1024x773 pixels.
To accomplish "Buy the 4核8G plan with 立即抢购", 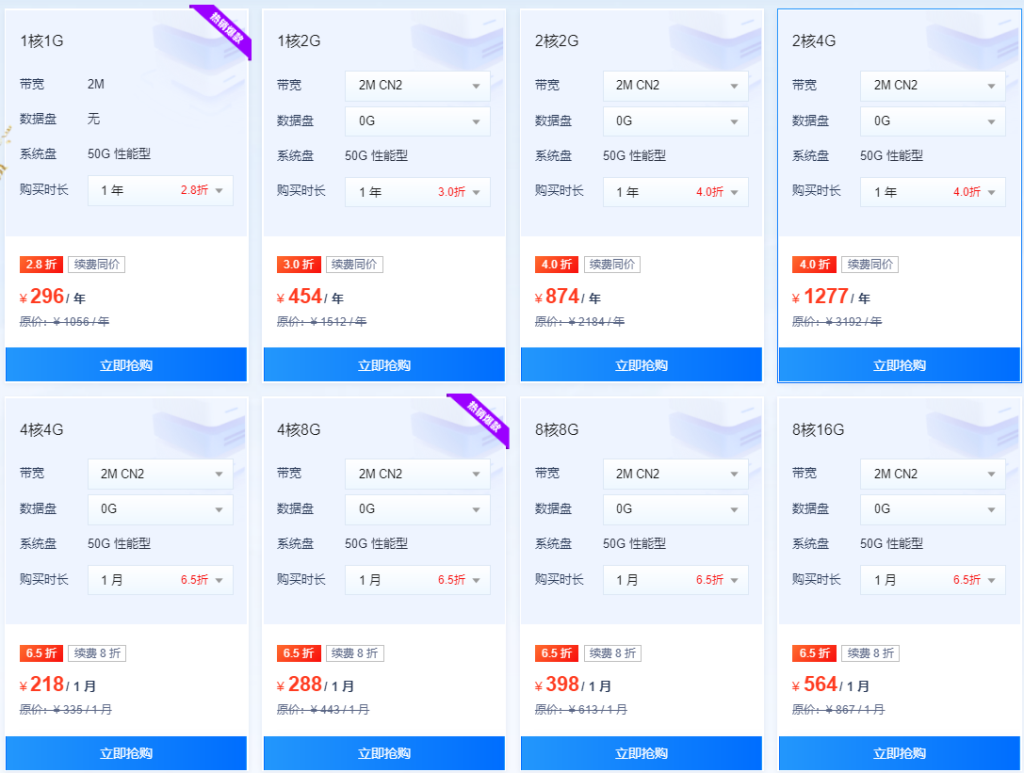I will click(x=383, y=753).
